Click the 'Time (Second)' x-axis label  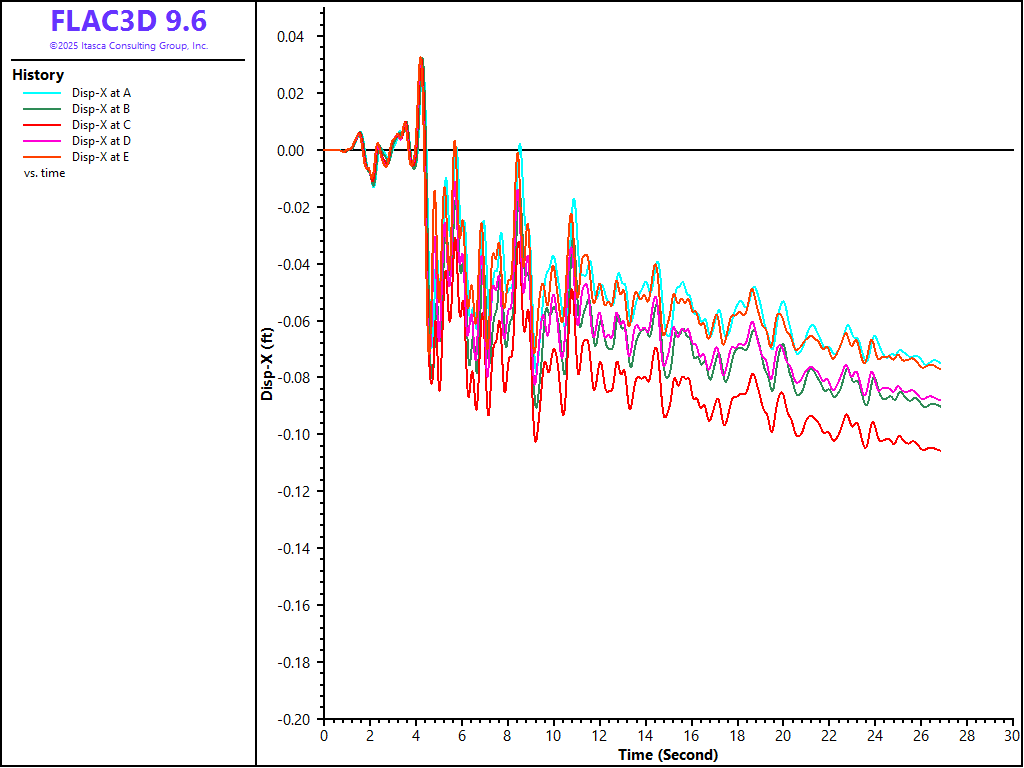(x=667, y=755)
